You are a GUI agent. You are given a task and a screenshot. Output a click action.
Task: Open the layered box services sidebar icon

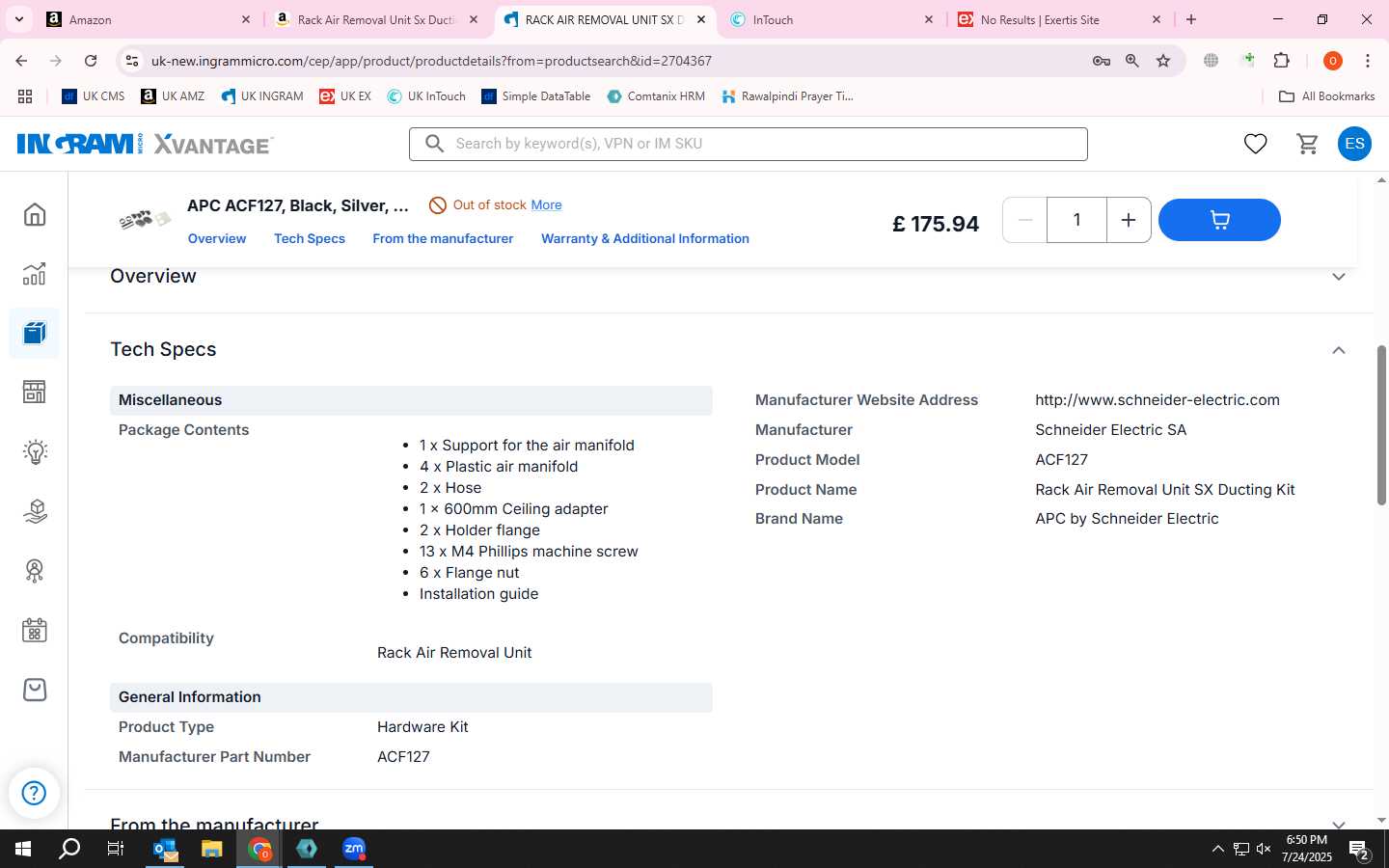point(35,511)
